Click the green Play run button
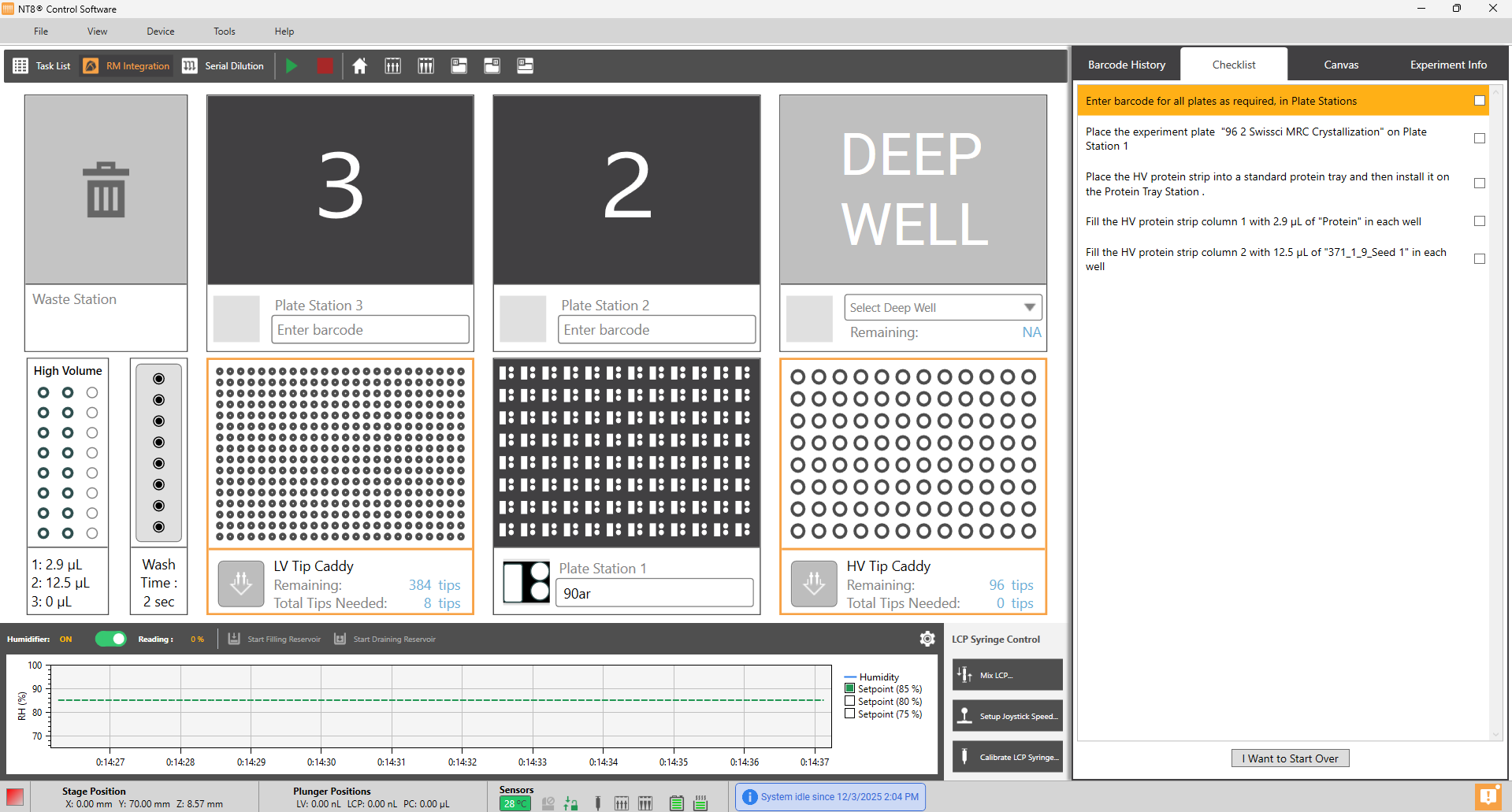Image resolution: width=1512 pixels, height=812 pixels. tap(292, 66)
